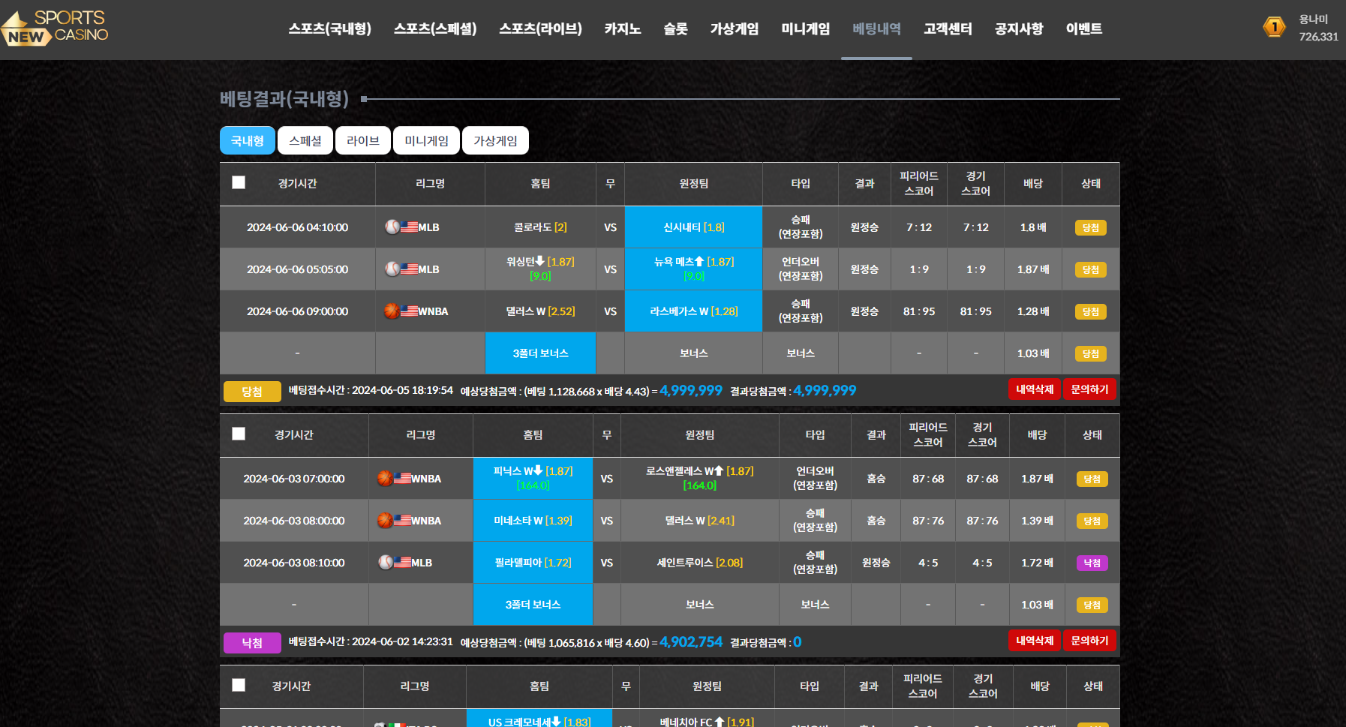
Task: Click 내역삭제 for the 4,902,754 bet
Action: tap(1034, 640)
